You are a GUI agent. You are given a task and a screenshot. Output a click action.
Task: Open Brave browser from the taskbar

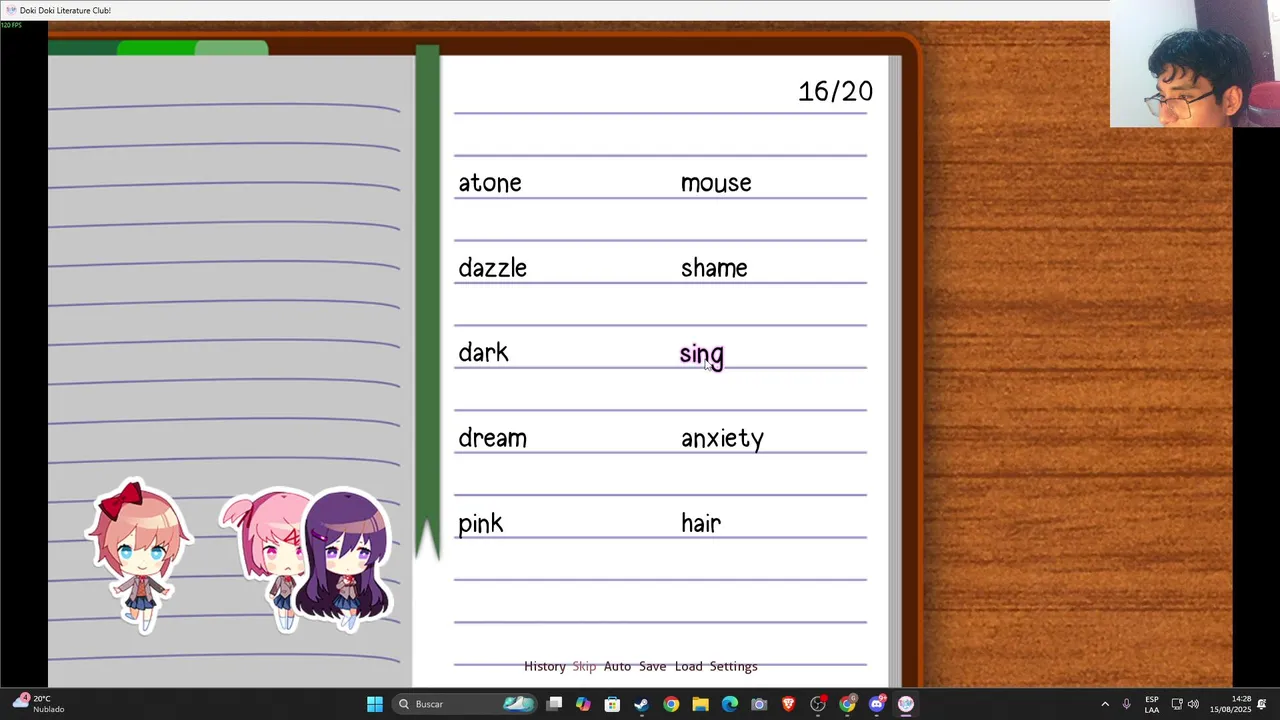pyautogui.click(x=788, y=704)
